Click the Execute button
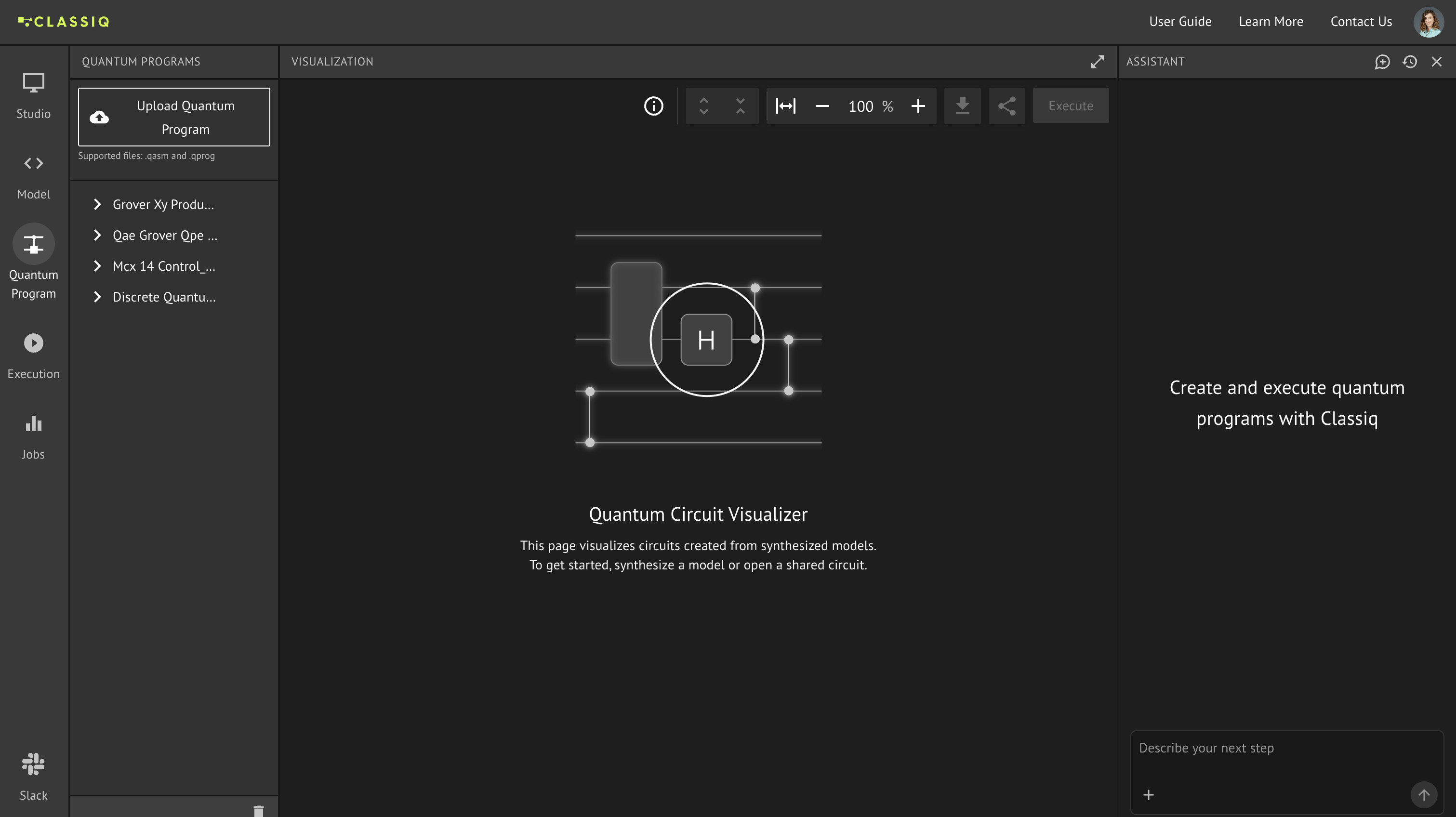The width and height of the screenshot is (1456, 817). 1071,105
